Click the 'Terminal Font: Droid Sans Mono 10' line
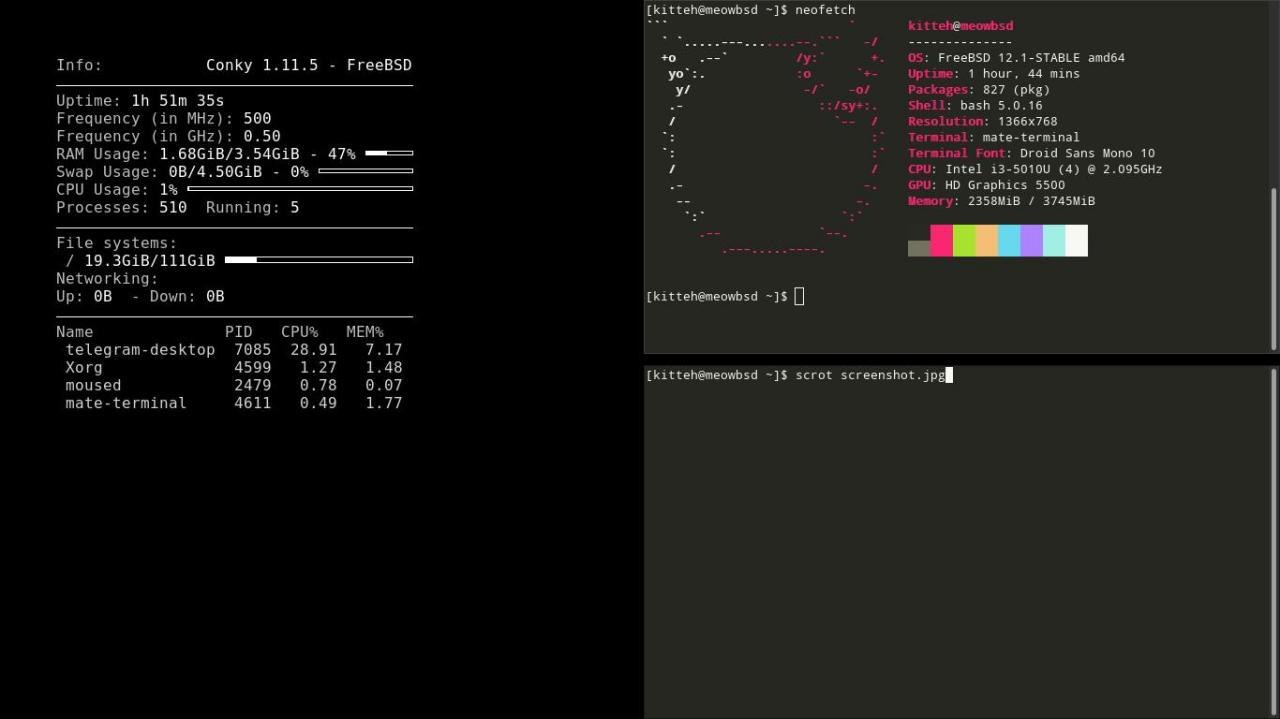The width and height of the screenshot is (1280, 719). [x=1031, y=154]
